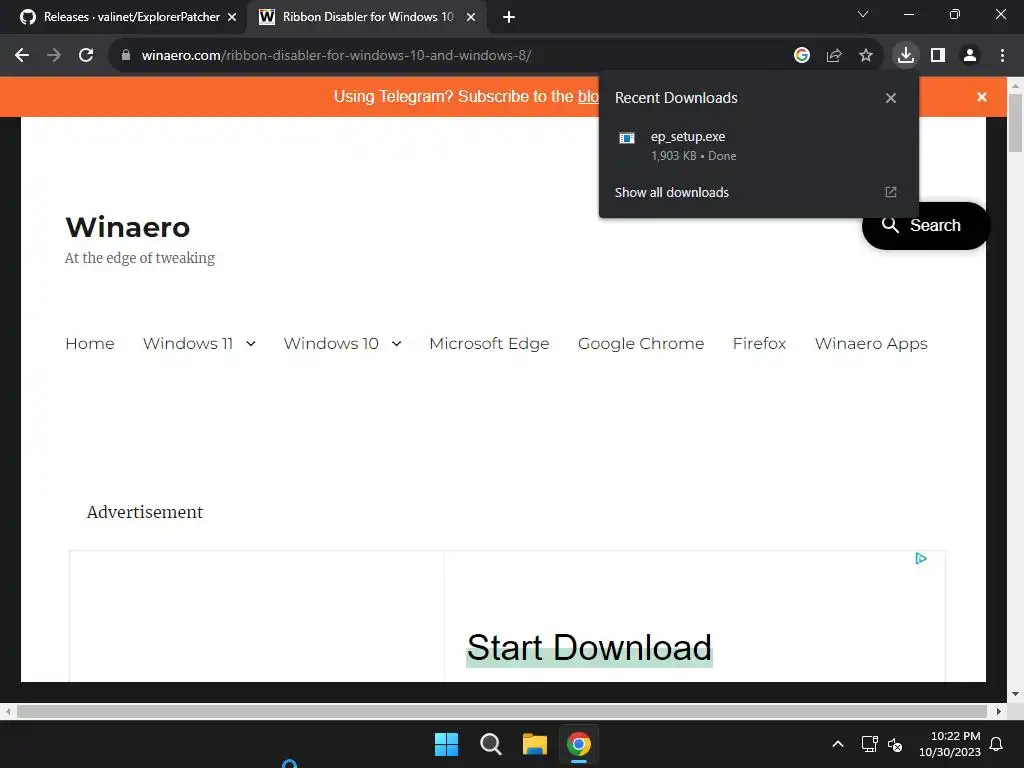This screenshot has height=768, width=1024.
Task: Open Firefox category
Action: coord(760,344)
